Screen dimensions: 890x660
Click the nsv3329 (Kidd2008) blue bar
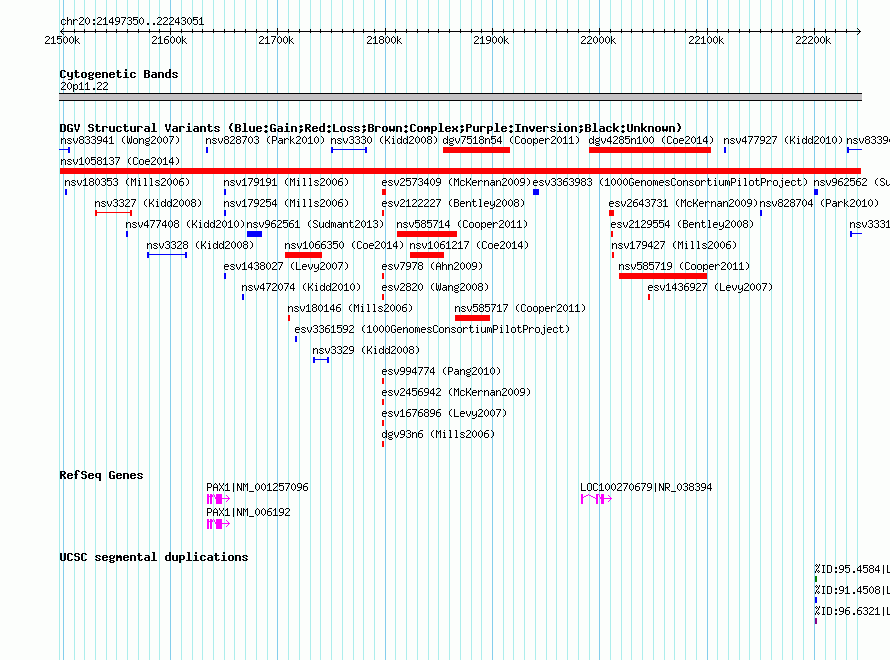[x=321, y=360]
